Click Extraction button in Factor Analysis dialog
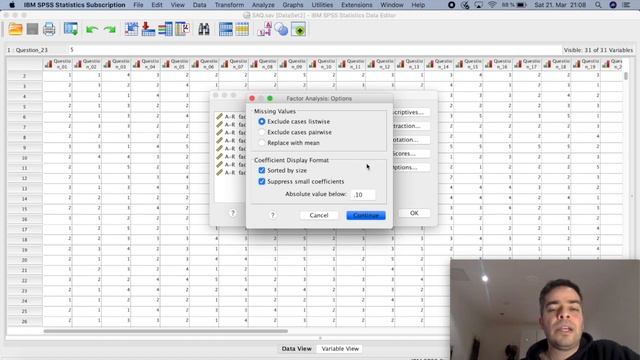This screenshot has height=360, width=640. 410,126
